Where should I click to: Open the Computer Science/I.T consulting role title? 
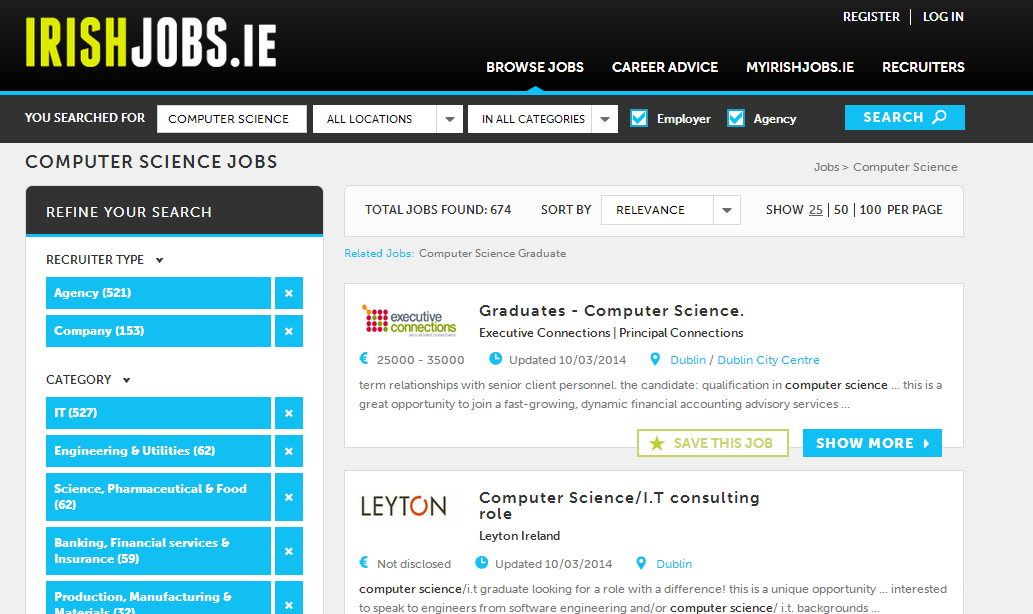pos(619,505)
